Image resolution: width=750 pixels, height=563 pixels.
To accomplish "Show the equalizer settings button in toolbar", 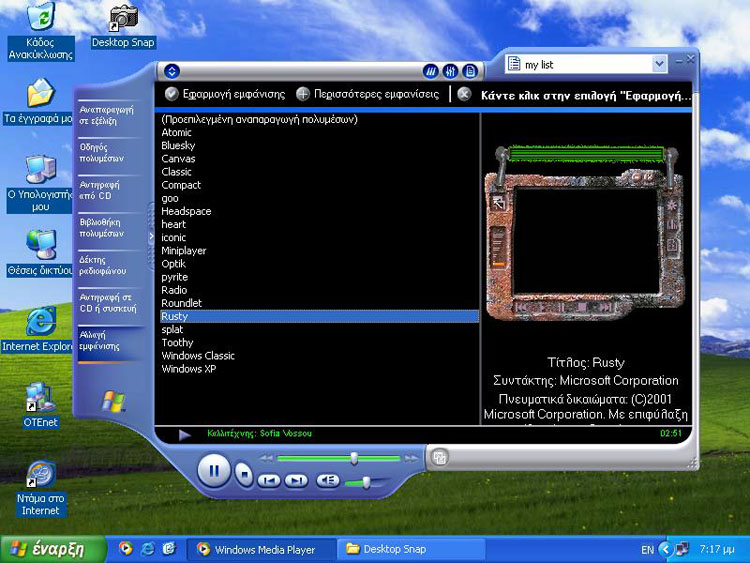I will [450, 72].
